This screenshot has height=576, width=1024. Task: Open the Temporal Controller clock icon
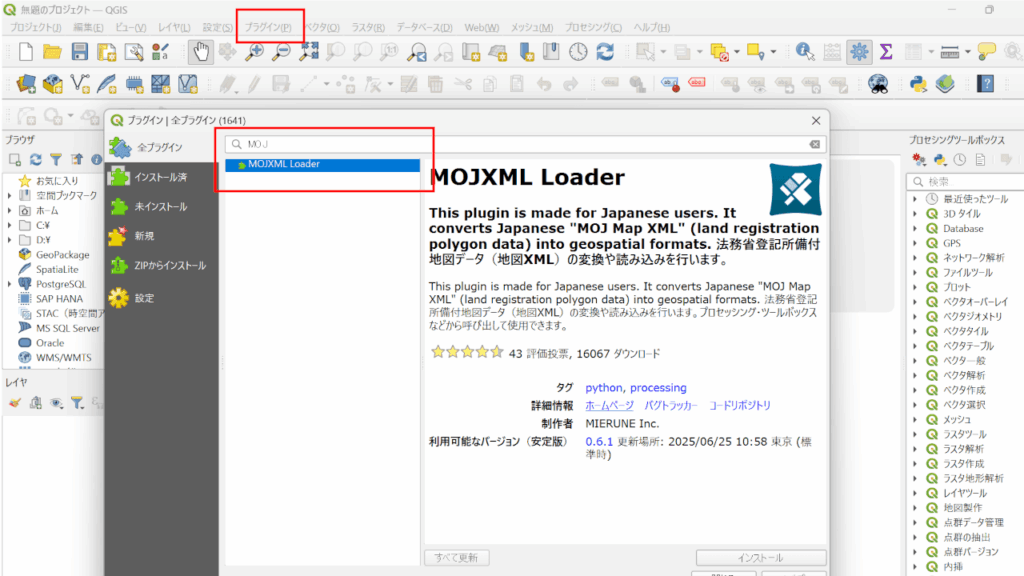tap(578, 52)
